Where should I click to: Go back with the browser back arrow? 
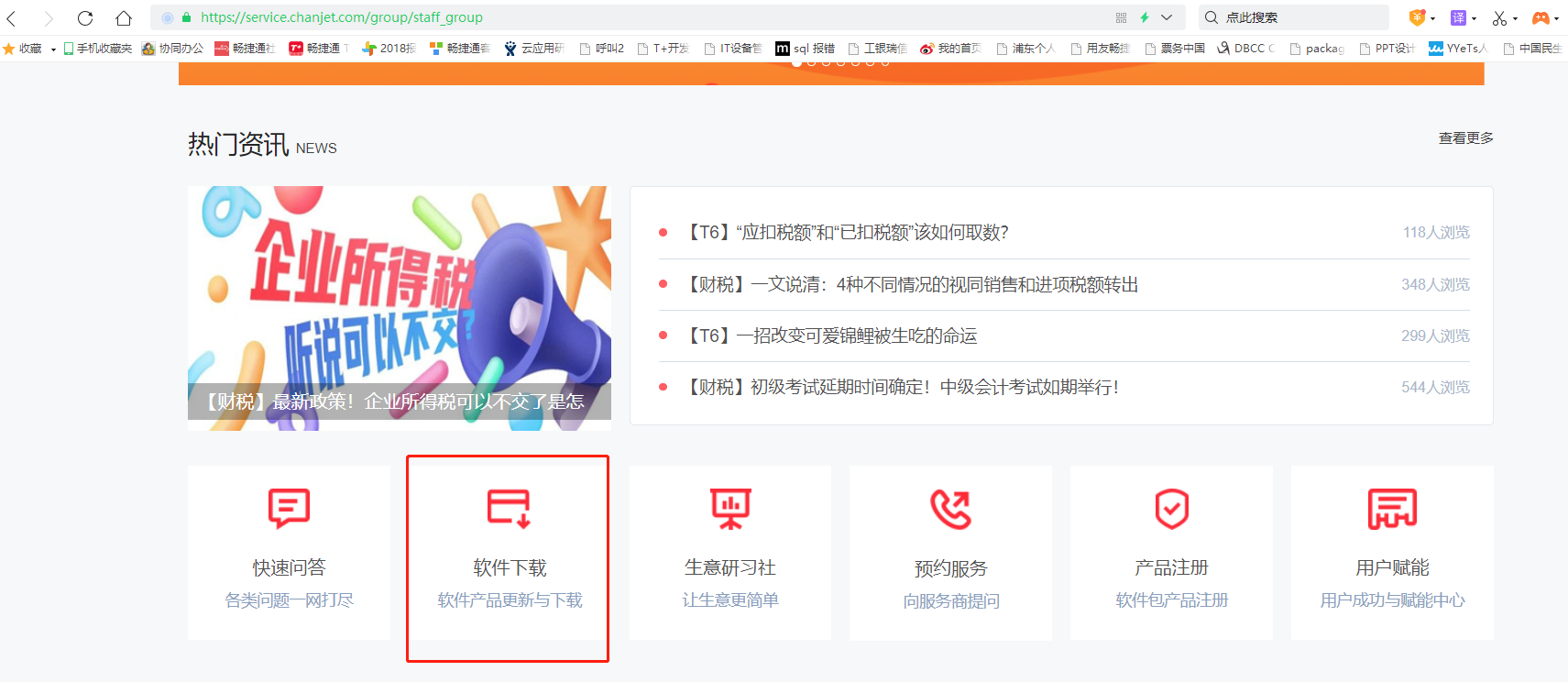pos(12,17)
